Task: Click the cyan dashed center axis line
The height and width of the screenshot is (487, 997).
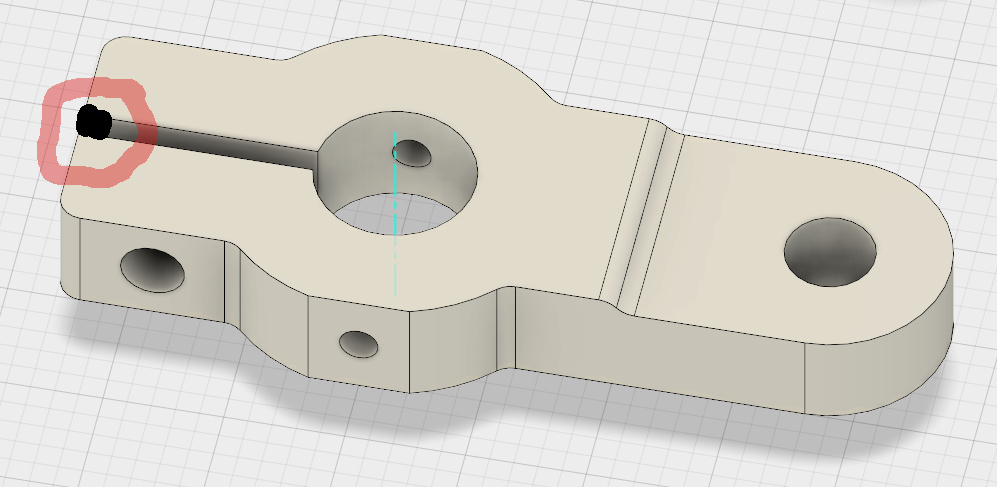Action: [x=395, y=213]
